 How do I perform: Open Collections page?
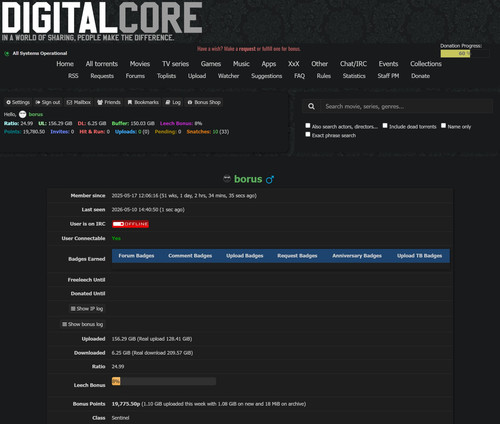(x=426, y=64)
